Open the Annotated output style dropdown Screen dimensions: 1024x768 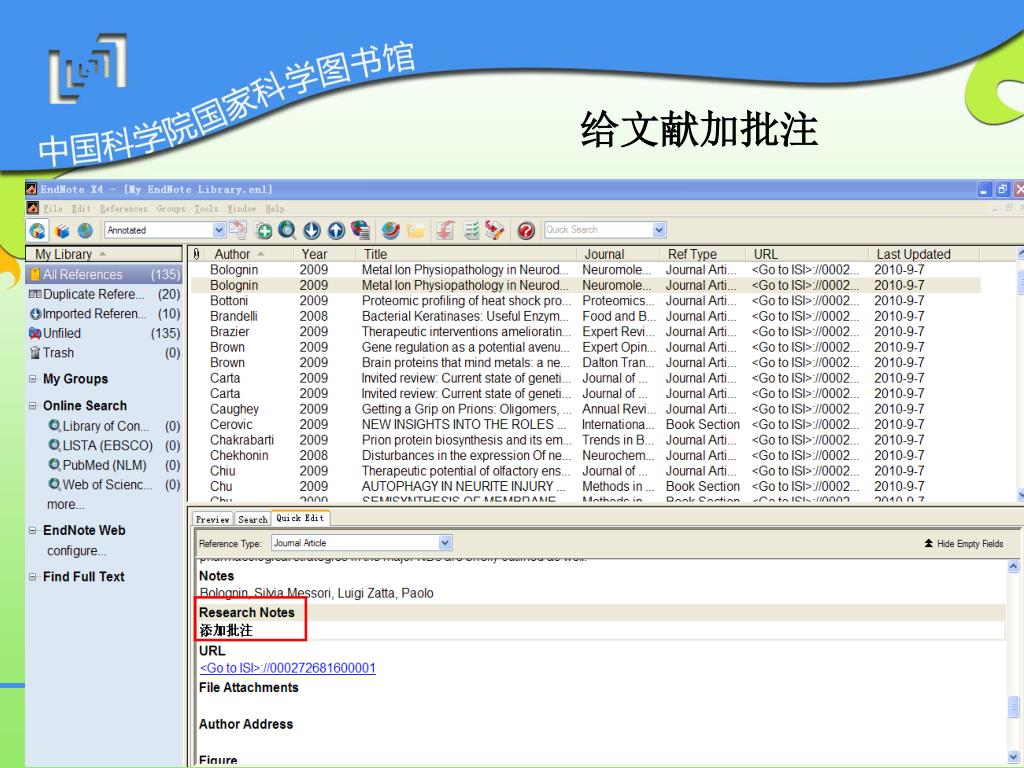(219, 230)
